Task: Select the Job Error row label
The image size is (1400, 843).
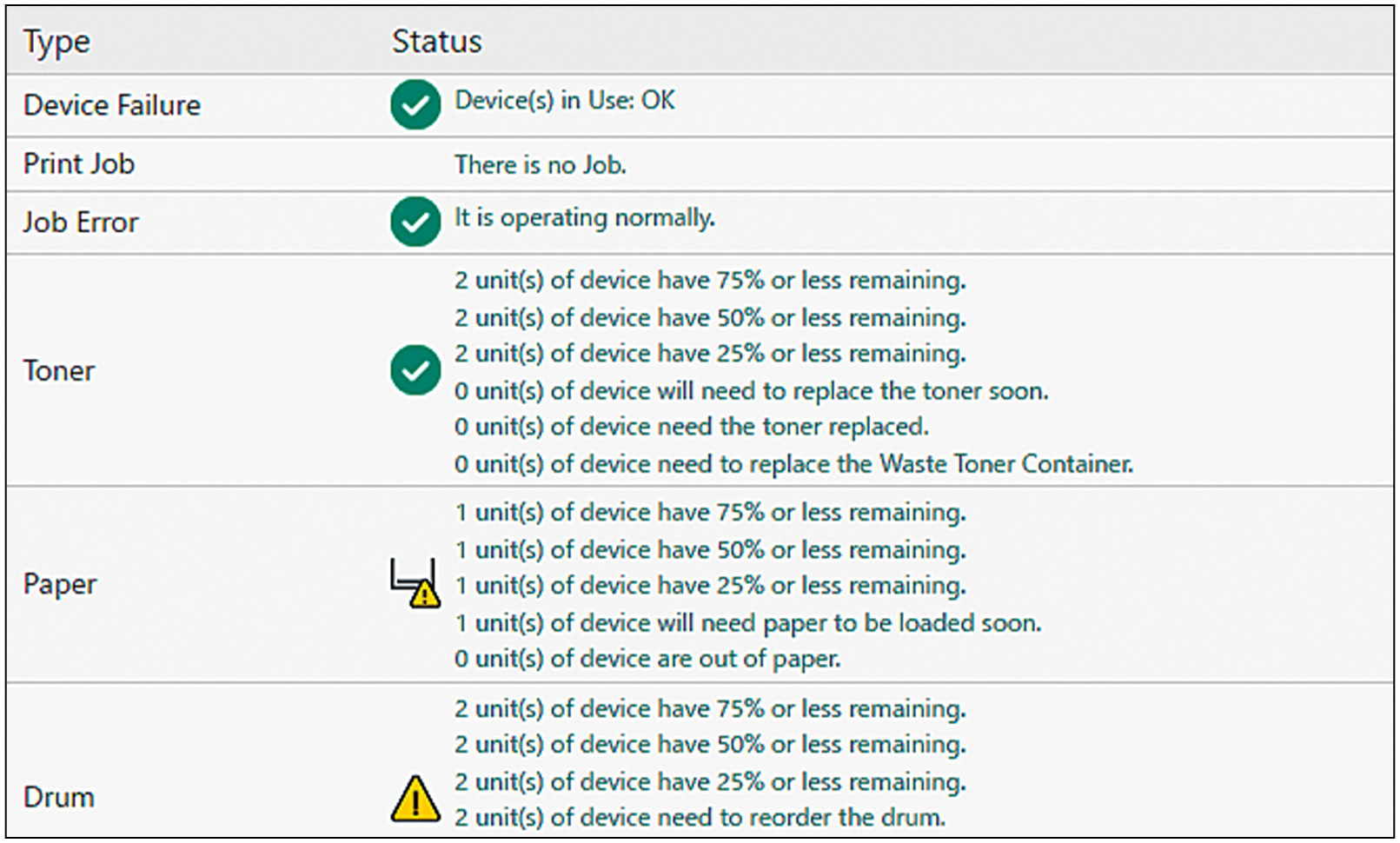Action: tap(81, 222)
